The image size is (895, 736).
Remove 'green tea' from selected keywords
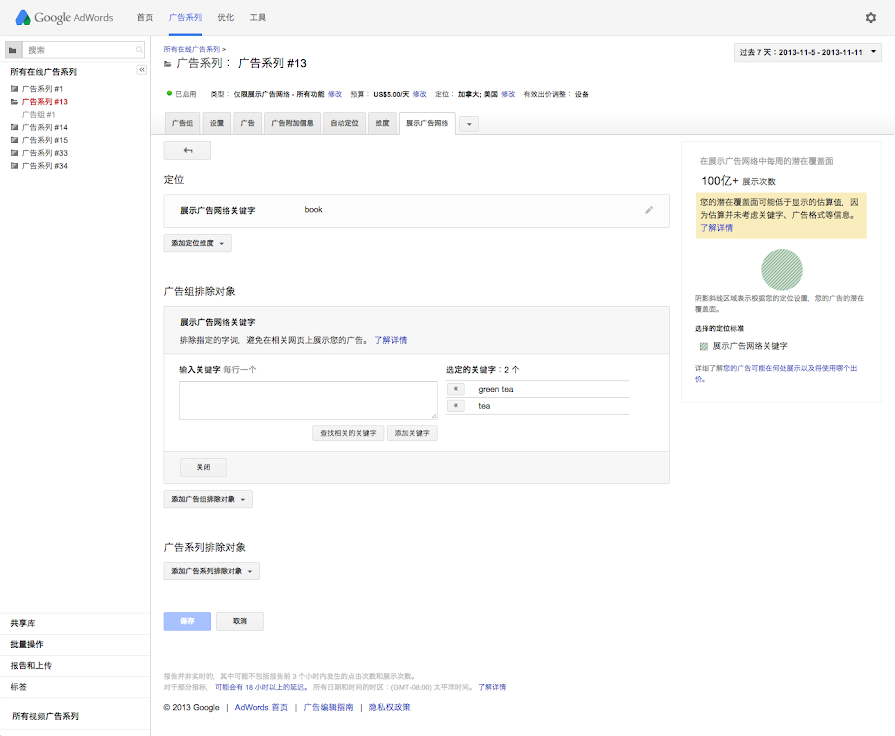[456, 389]
